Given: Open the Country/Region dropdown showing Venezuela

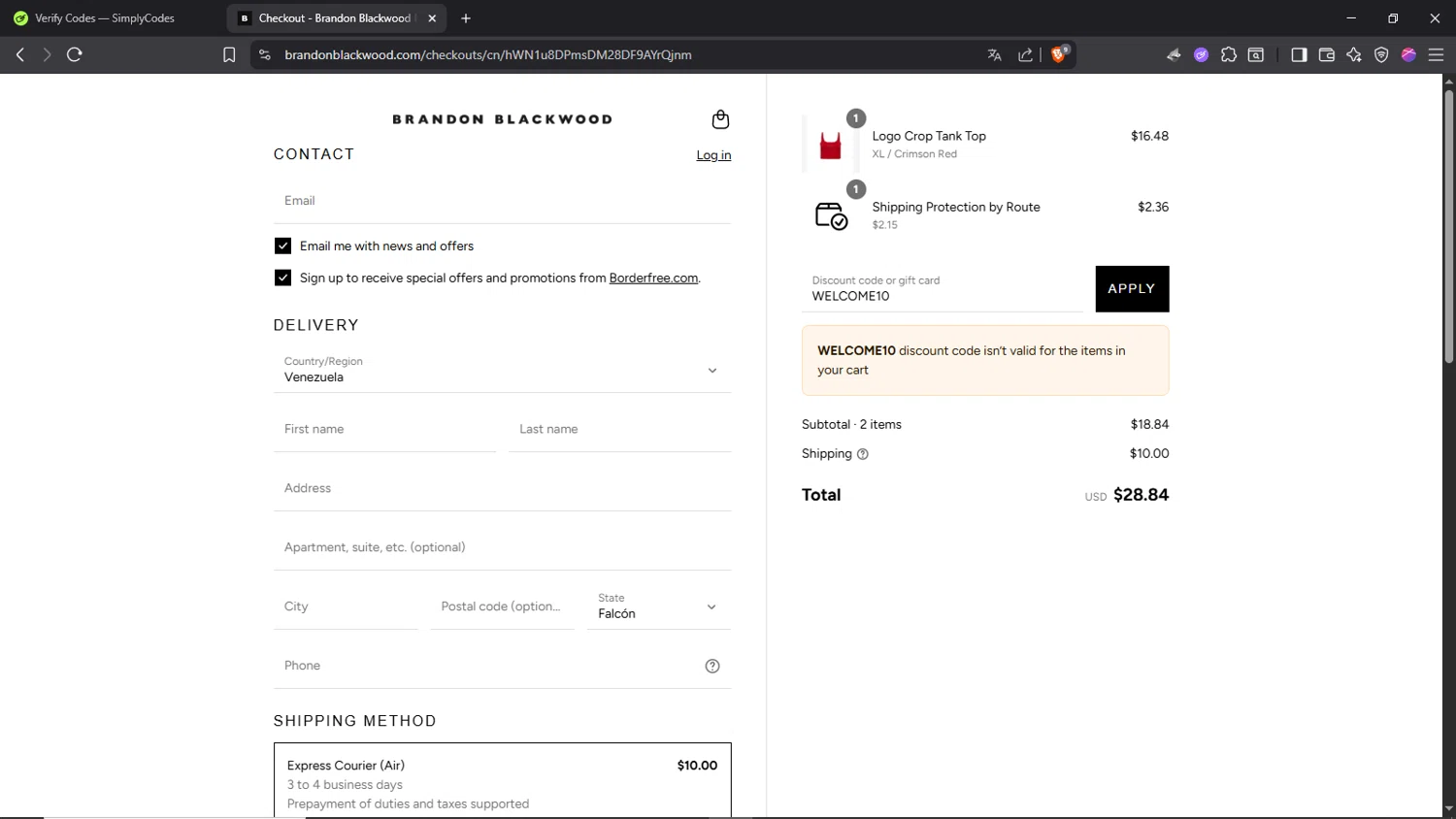Looking at the screenshot, I should pyautogui.click(x=503, y=370).
